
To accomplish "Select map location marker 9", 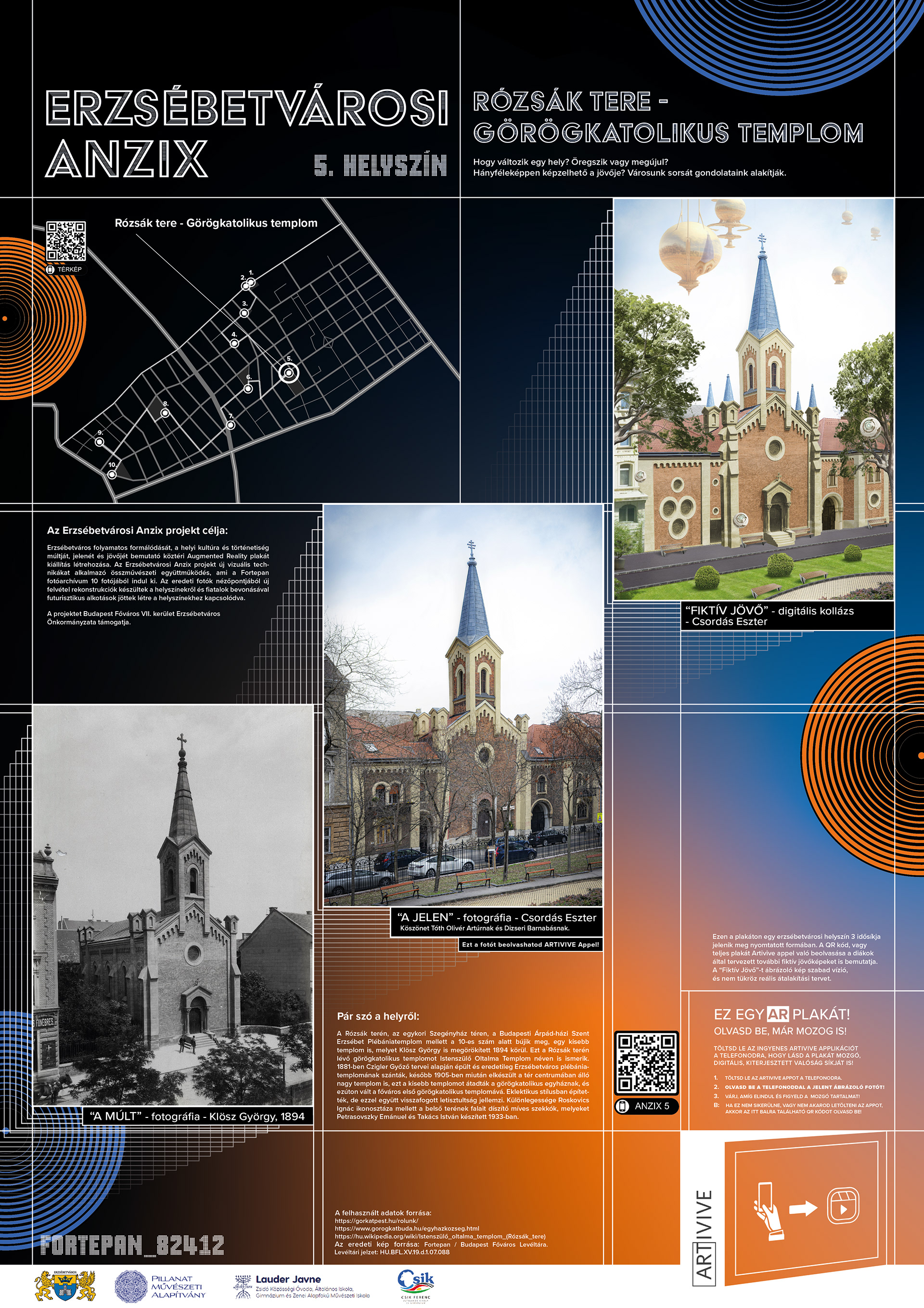I will (100, 441).
